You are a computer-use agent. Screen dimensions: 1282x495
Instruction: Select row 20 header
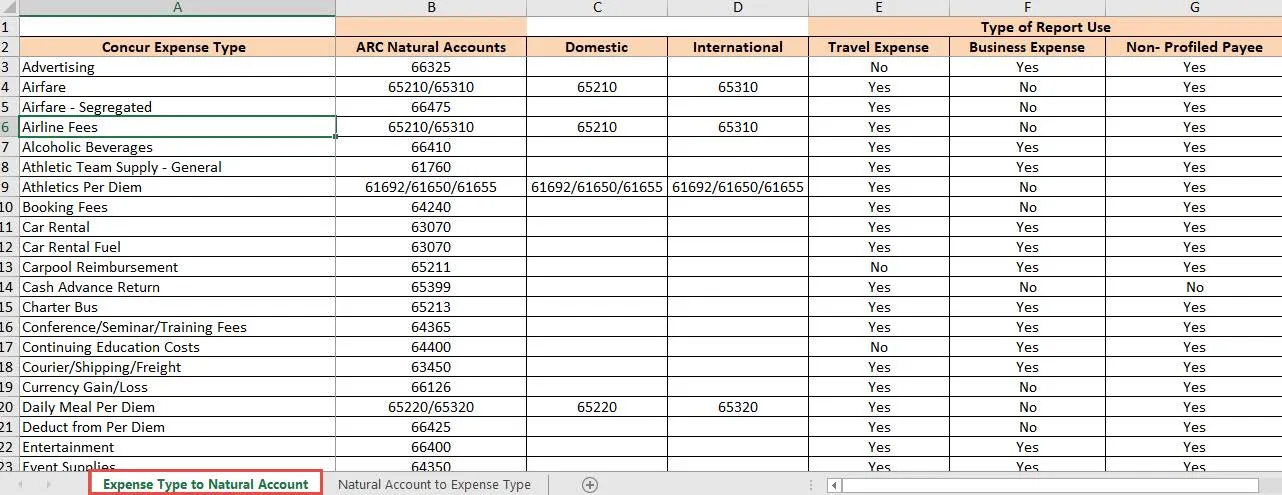coord(9,407)
